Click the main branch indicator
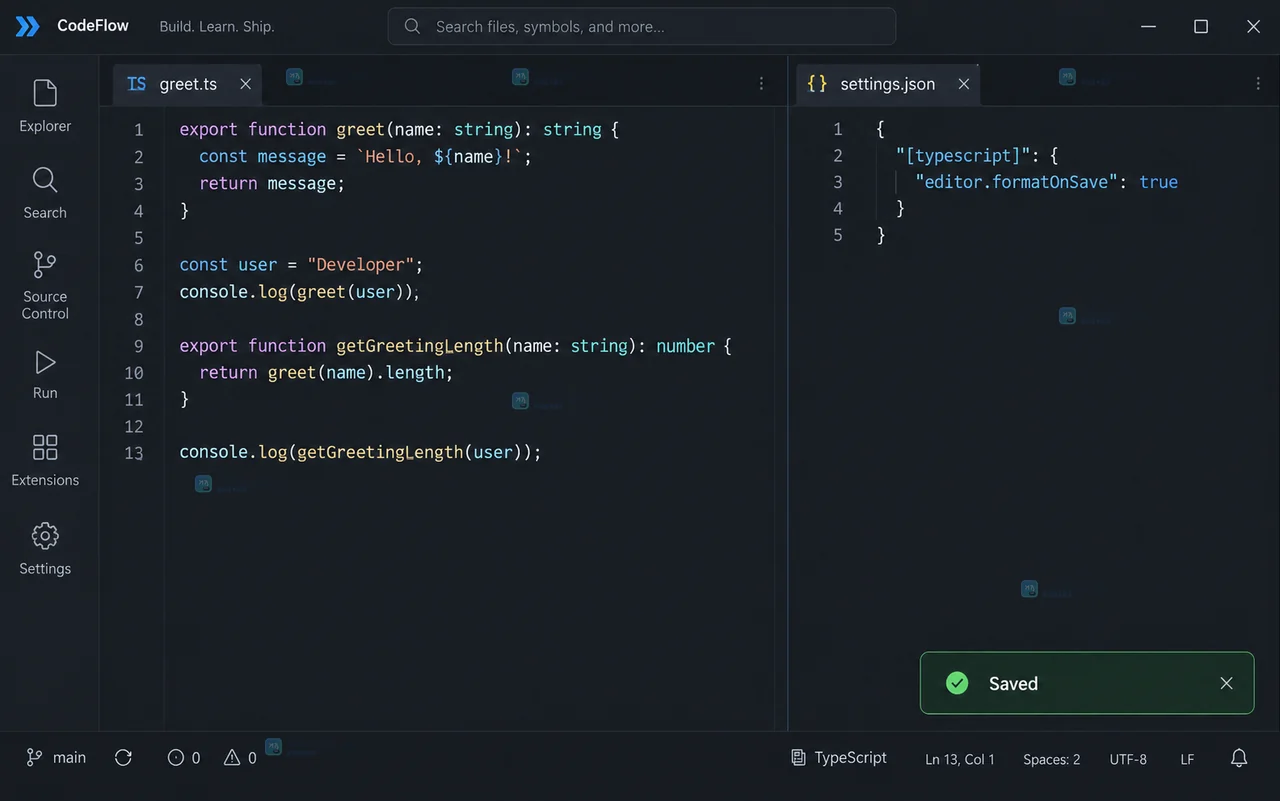The height and width of the screenshot is (801, 1280). pos(56,758)
